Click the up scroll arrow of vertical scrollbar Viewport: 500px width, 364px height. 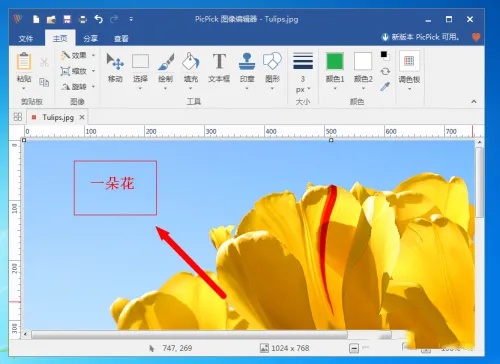(479, 143)
